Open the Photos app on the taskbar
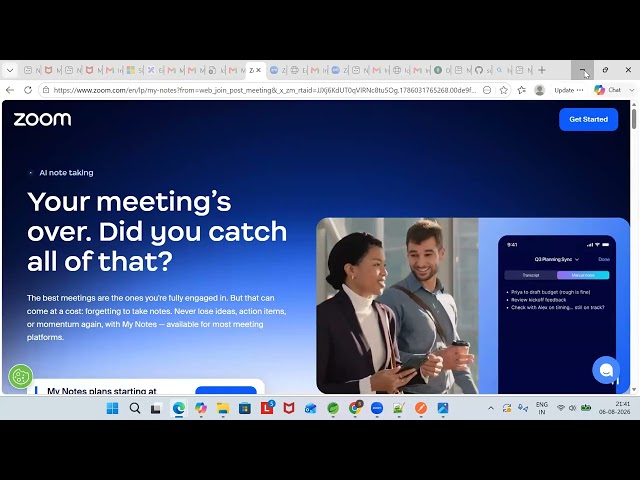640x480 pixels. (x=443, y=408)
